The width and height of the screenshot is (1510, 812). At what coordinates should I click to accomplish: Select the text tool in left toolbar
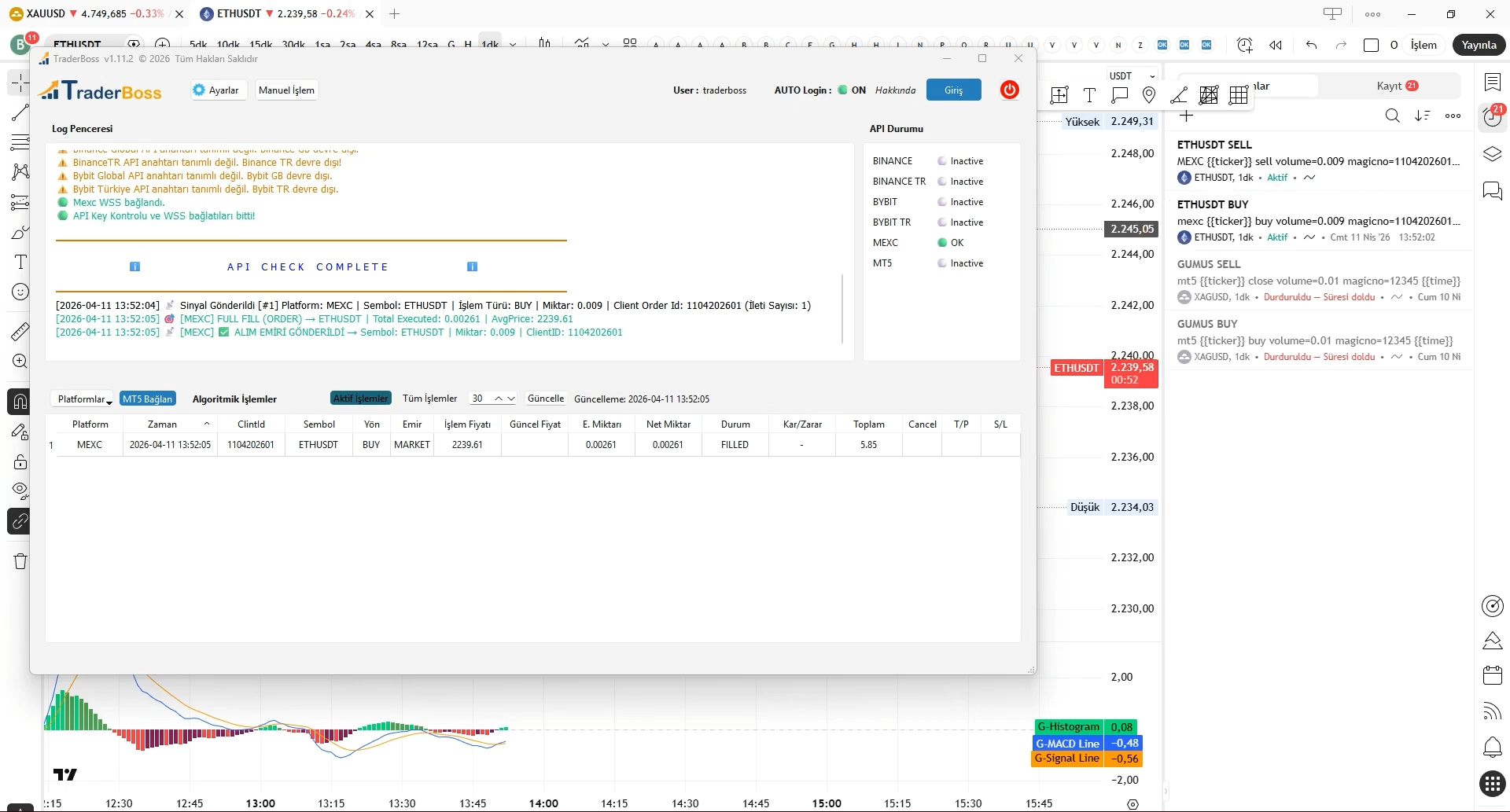pos(20,262)
